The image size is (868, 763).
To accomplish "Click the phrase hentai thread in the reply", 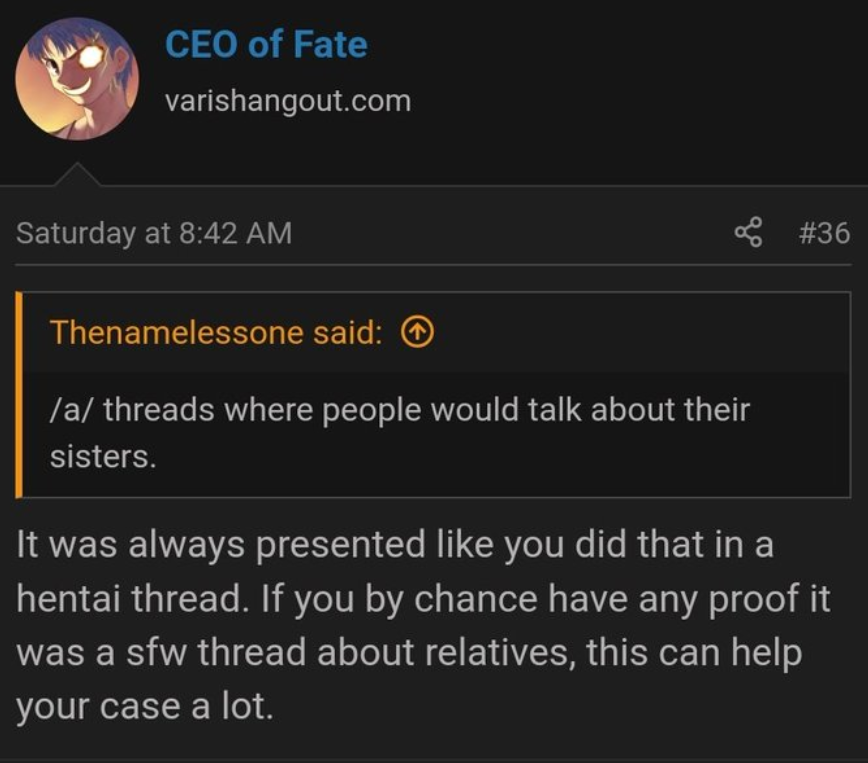I will 130,599.
